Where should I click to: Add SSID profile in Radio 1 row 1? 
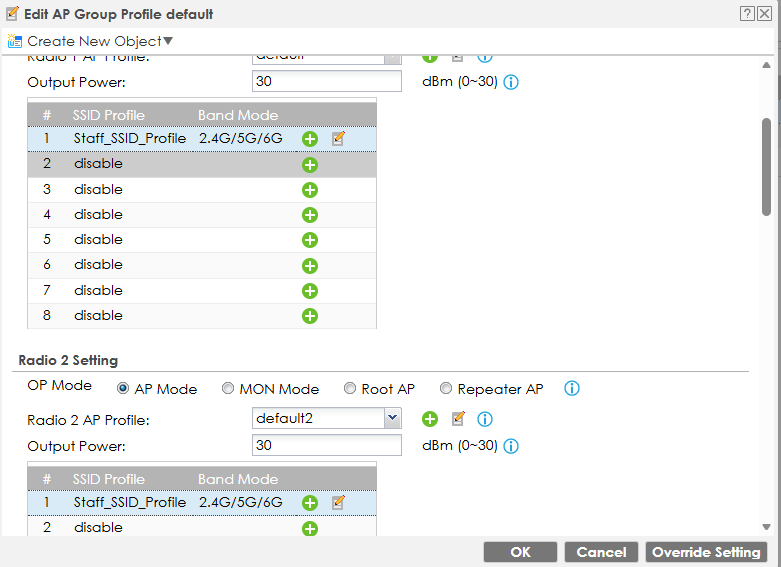point(310,139)
